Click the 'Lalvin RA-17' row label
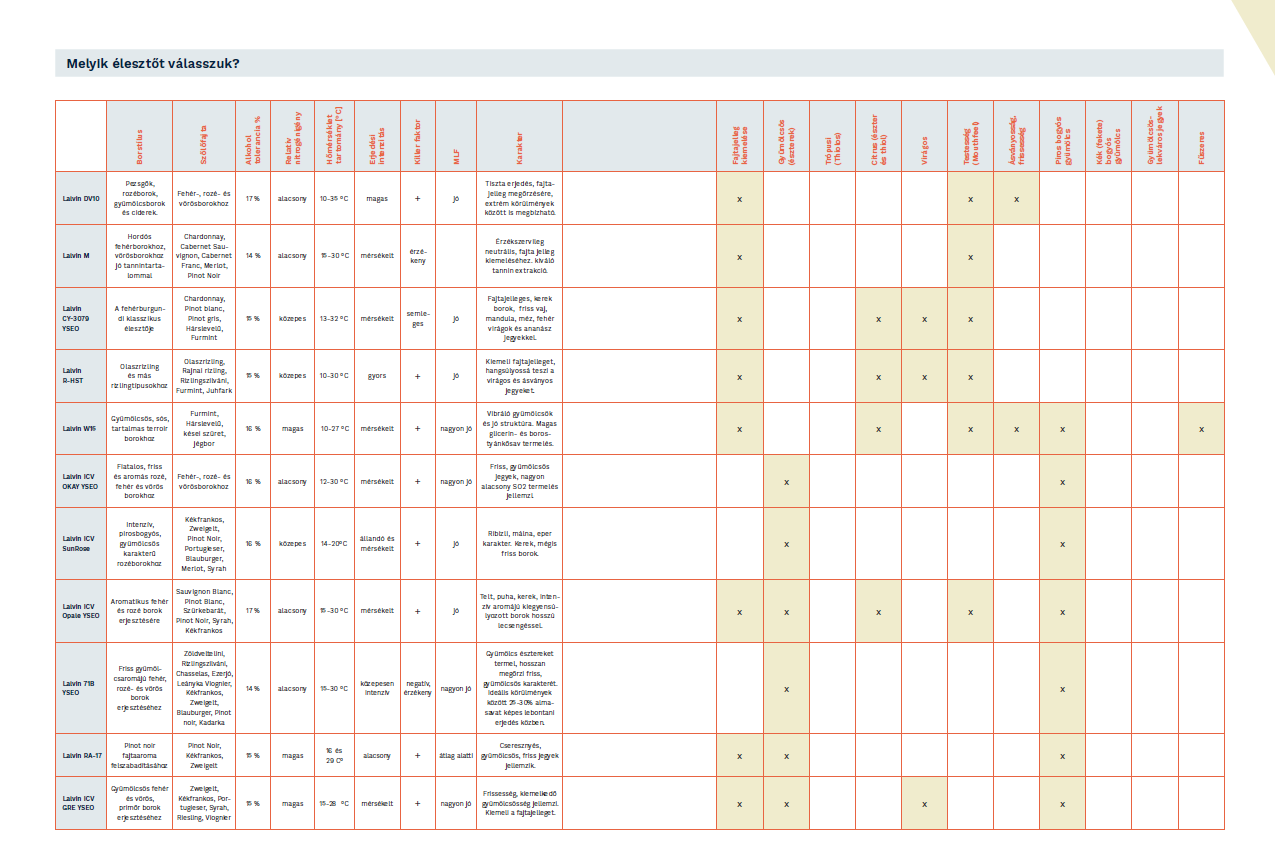This screenshot has width=1275, height=848. (x=82, y=756)
